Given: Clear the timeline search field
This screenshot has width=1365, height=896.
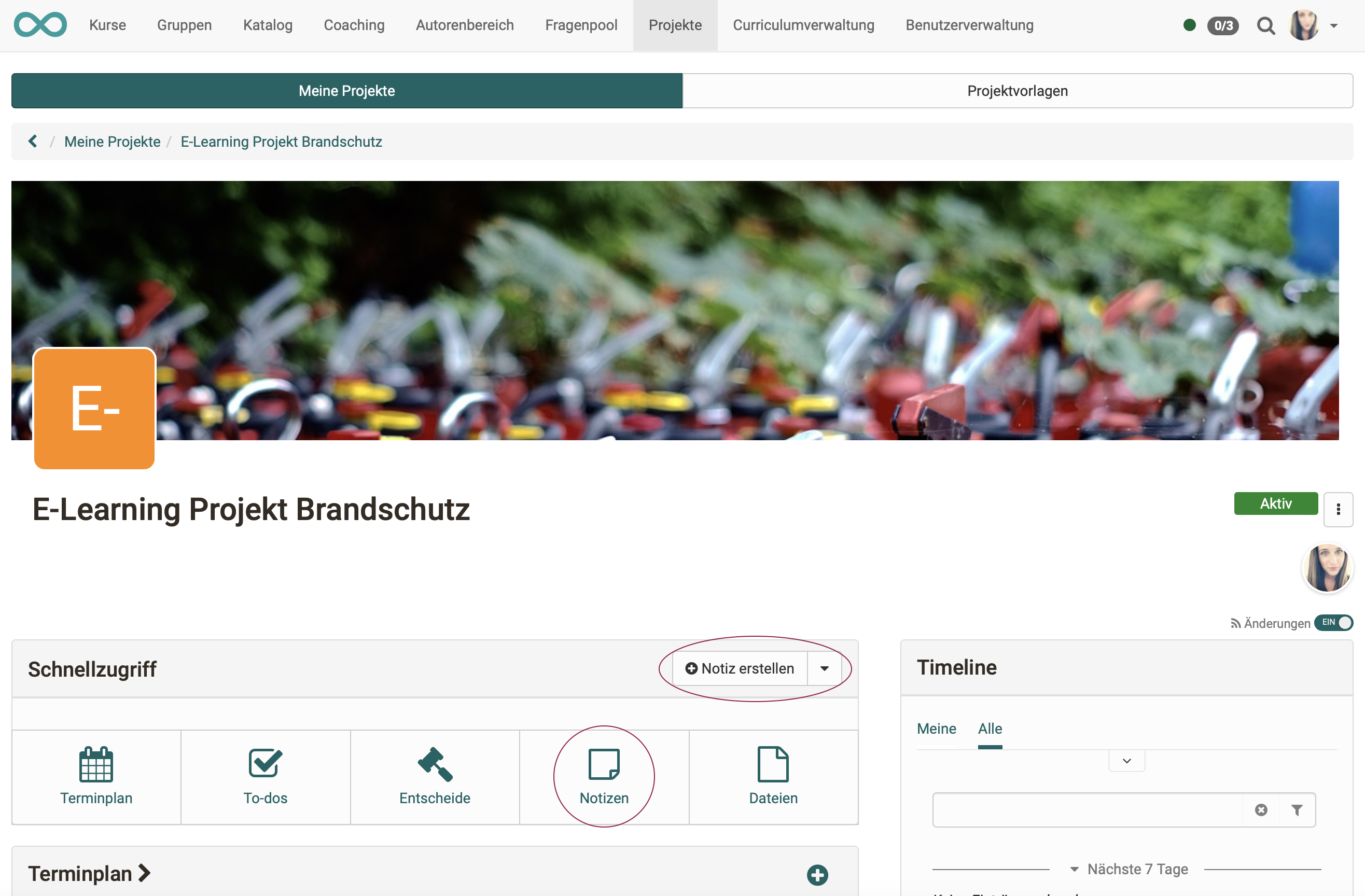Looking at the screenshot, I should 1261,809.
